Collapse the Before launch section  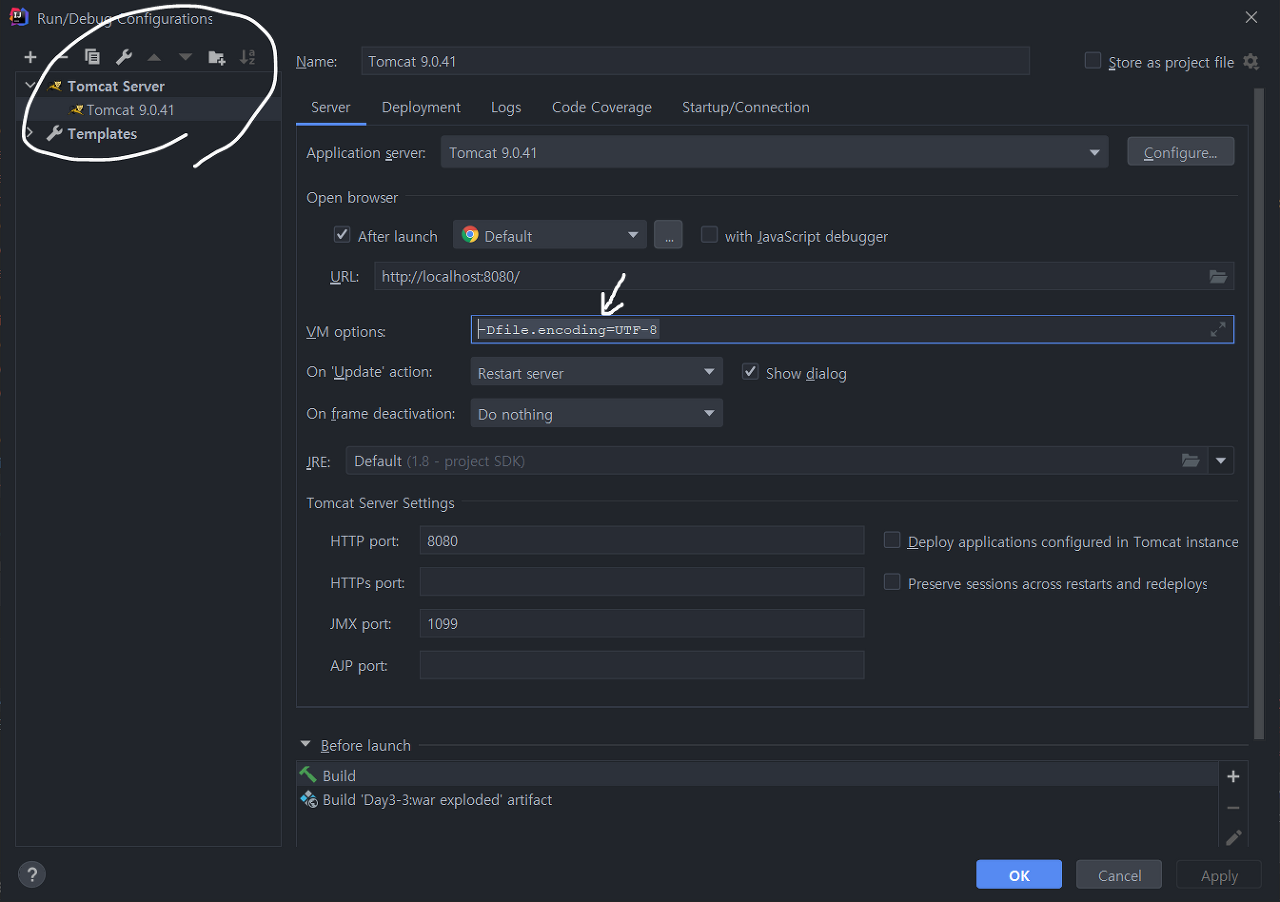[306, 745]
